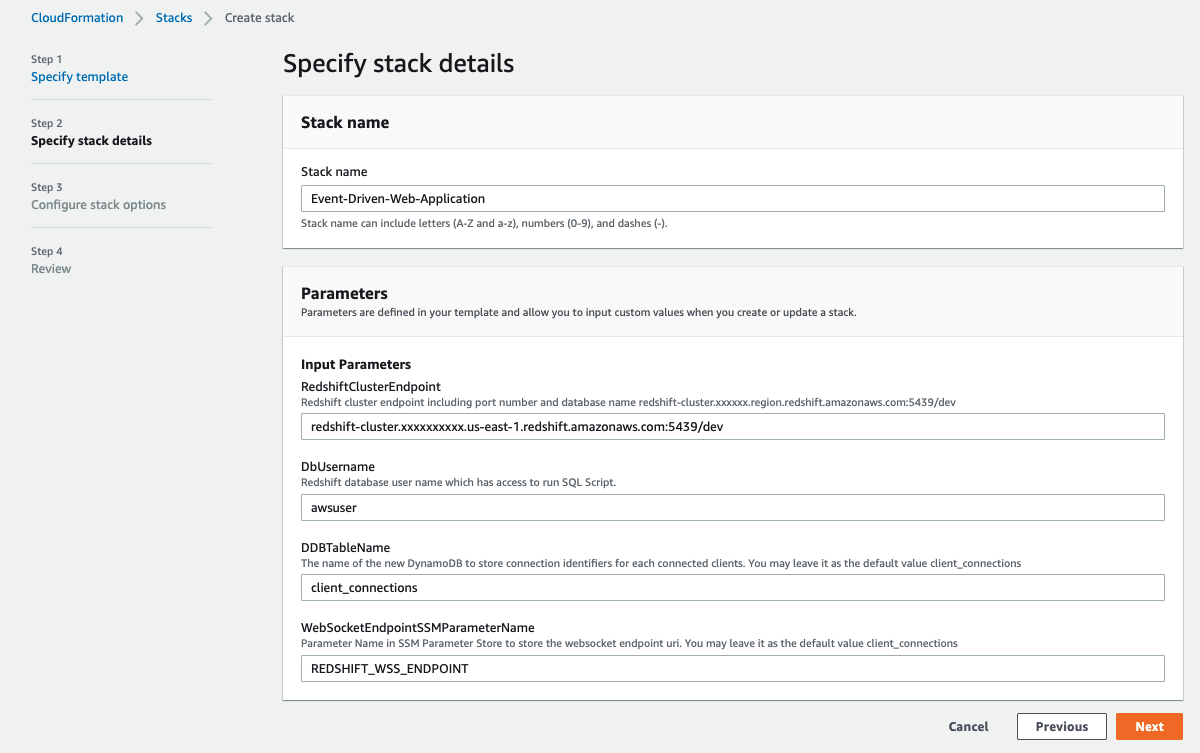Click the Redshift database user name description

coord(459,483)
